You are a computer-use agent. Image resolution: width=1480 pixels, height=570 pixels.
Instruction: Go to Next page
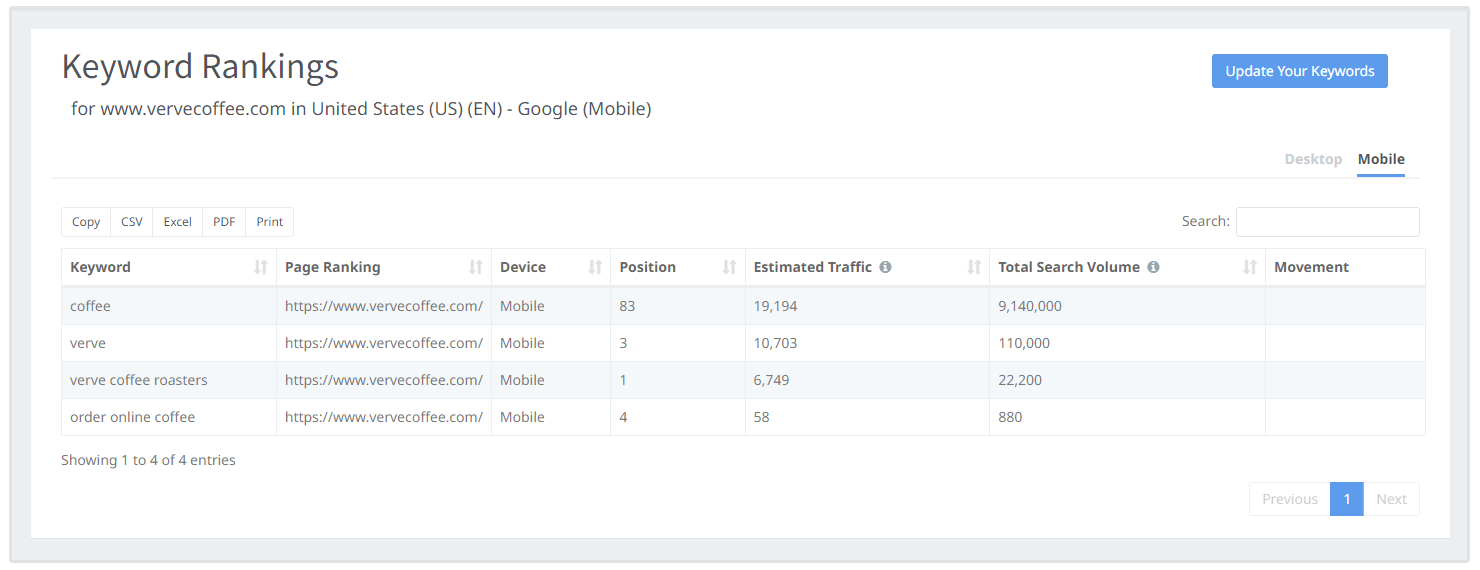(x=1391, y=499)
